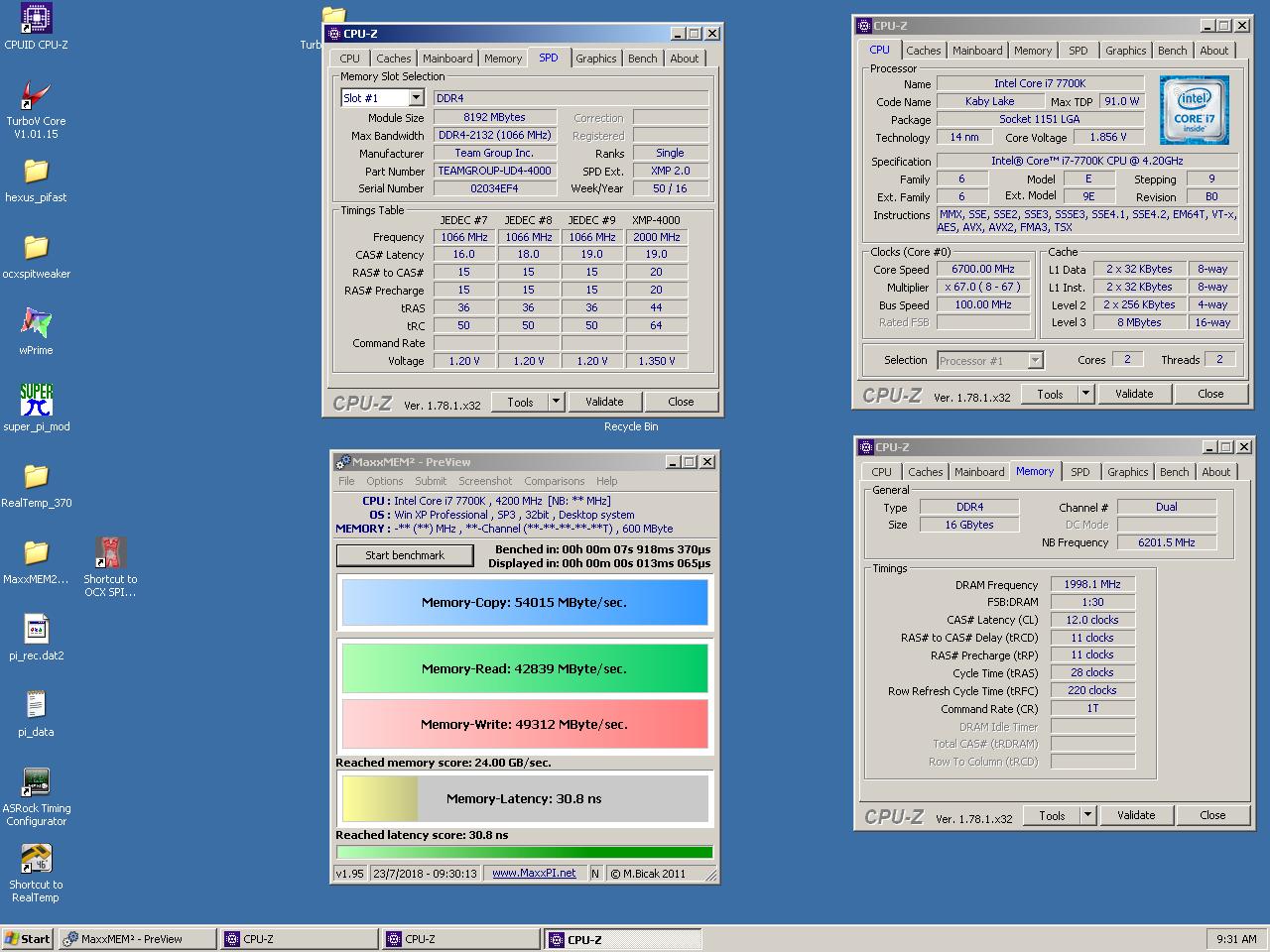The width and height of the screenshot is (1270, 952).
Task: Switch to Graphics tab in CPU window
Action: click(x=1125, y=51)
